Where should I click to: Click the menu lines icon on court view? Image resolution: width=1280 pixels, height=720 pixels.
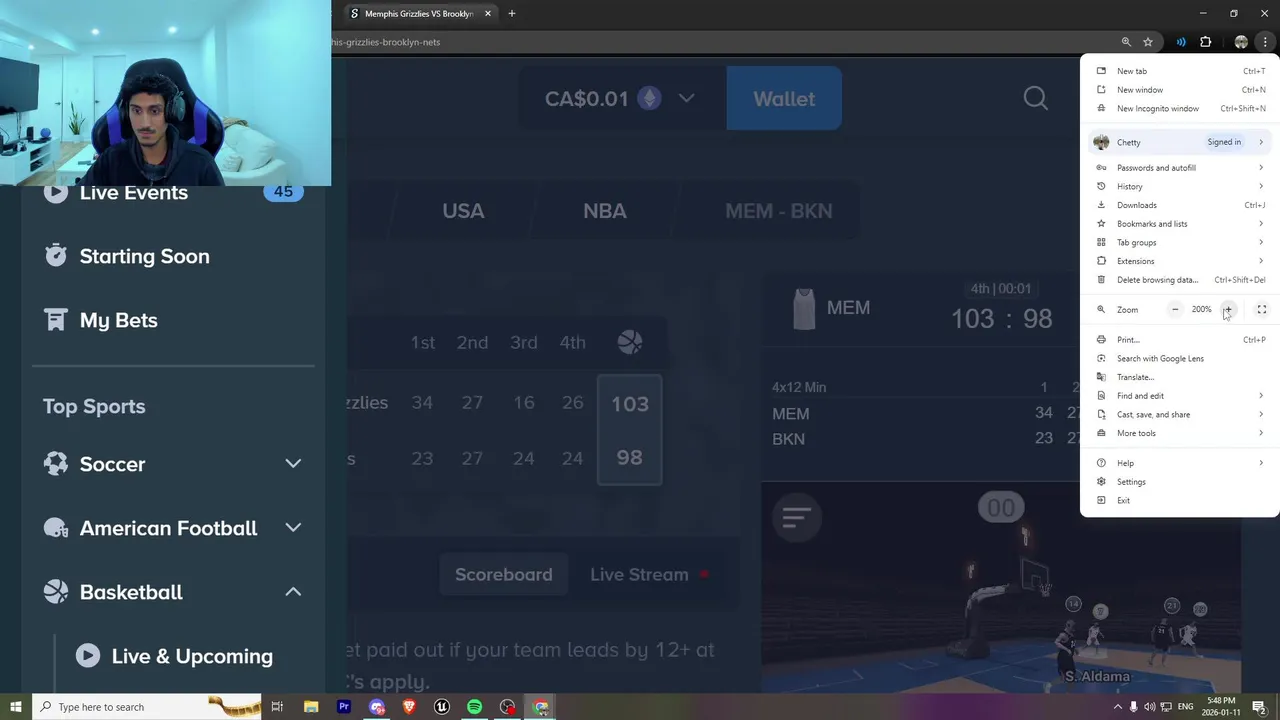(x=796, y=517)
